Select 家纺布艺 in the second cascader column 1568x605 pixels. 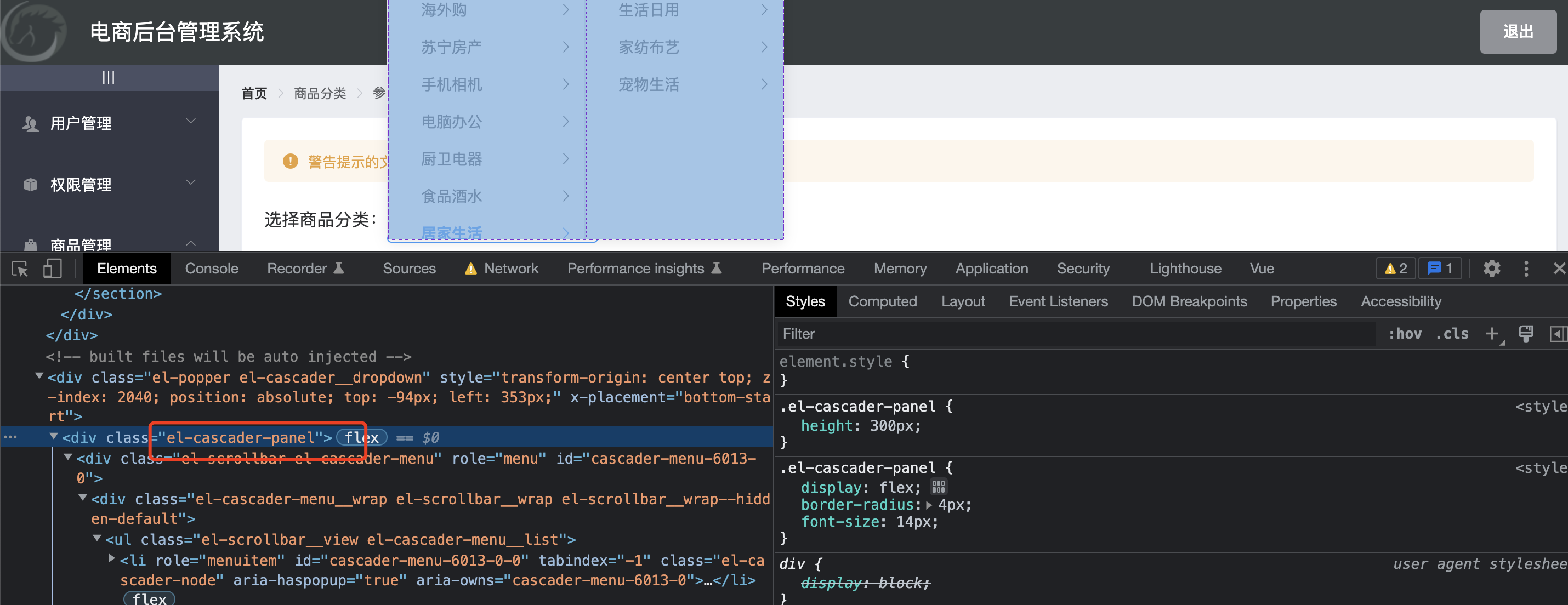[685, 47]
